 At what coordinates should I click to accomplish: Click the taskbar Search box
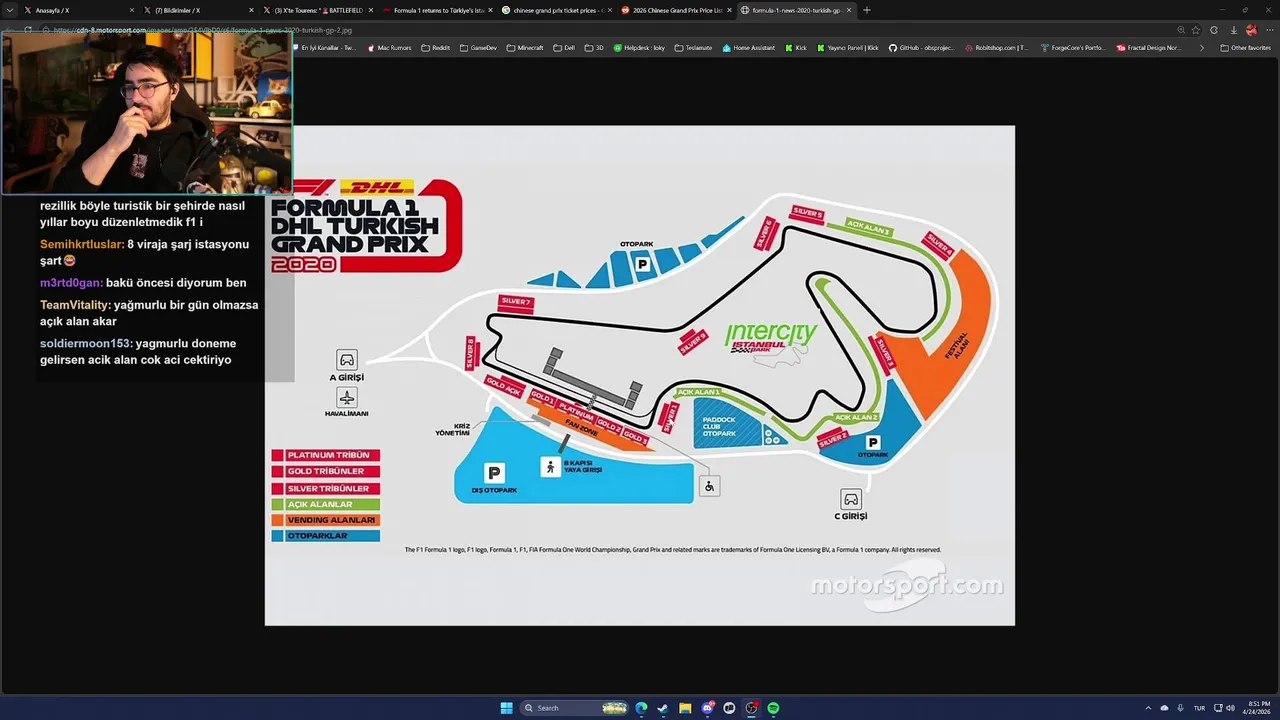pyautogui.click(x=574, y=708)
